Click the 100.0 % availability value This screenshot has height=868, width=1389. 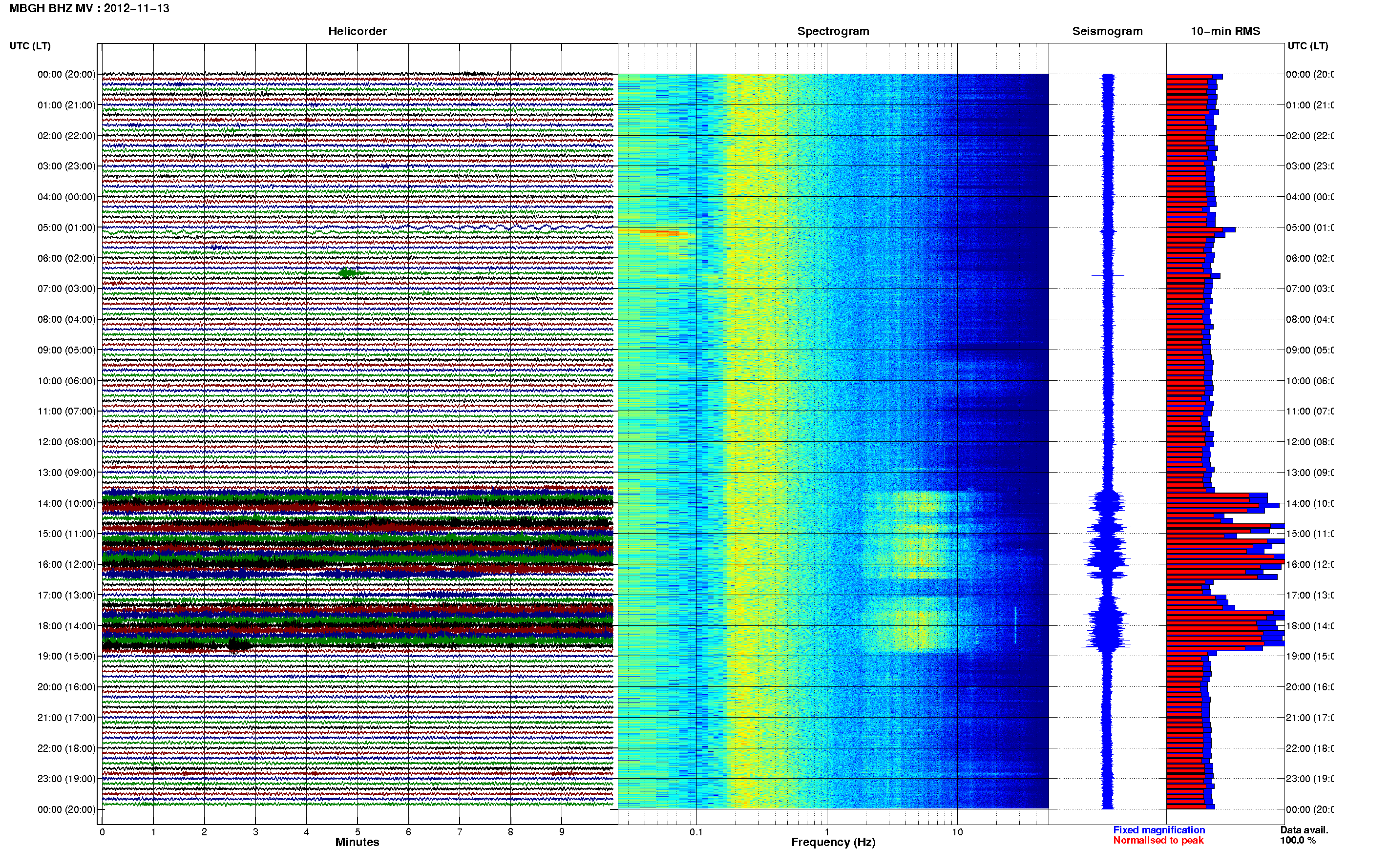[x=1297, y=841]
